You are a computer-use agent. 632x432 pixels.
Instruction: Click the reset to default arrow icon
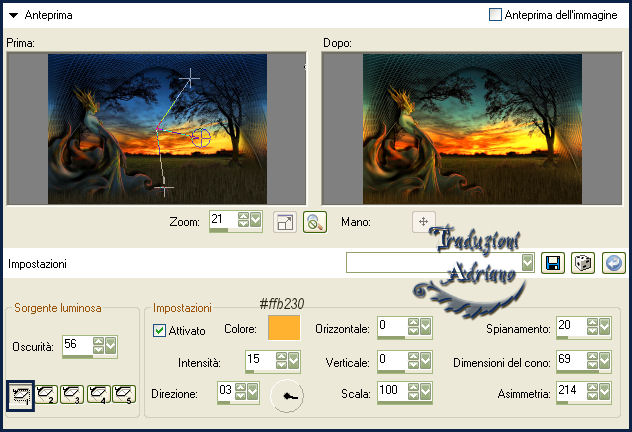[613, 263]
